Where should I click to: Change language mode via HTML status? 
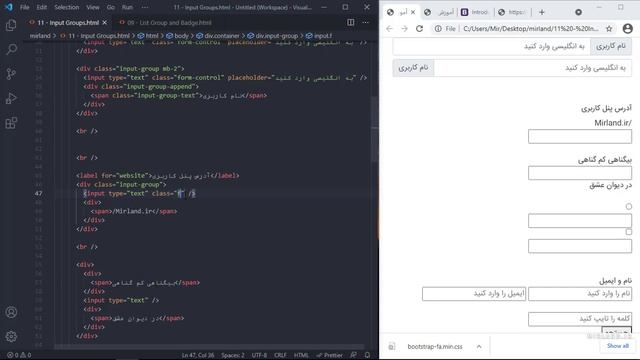(x=301, y=355)
